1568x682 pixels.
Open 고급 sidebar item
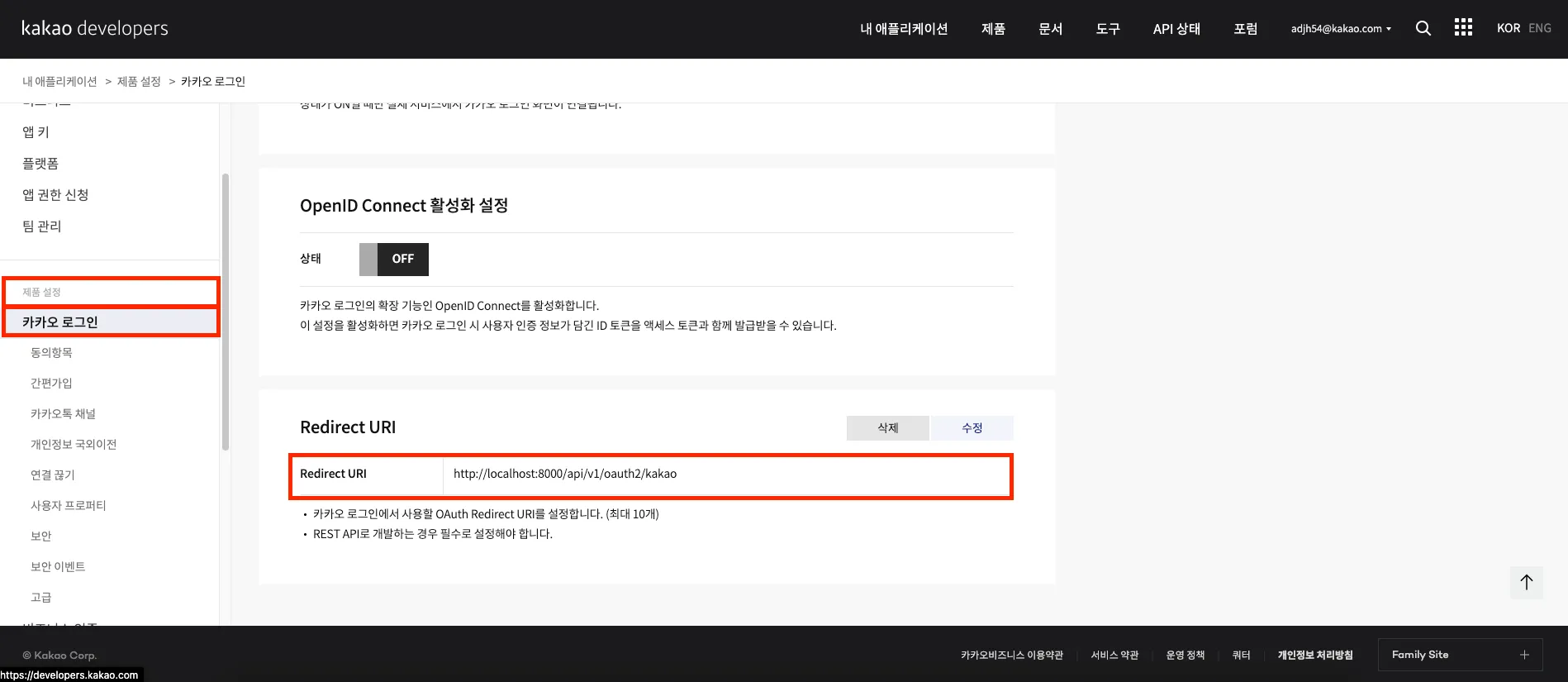coord(41,597)
